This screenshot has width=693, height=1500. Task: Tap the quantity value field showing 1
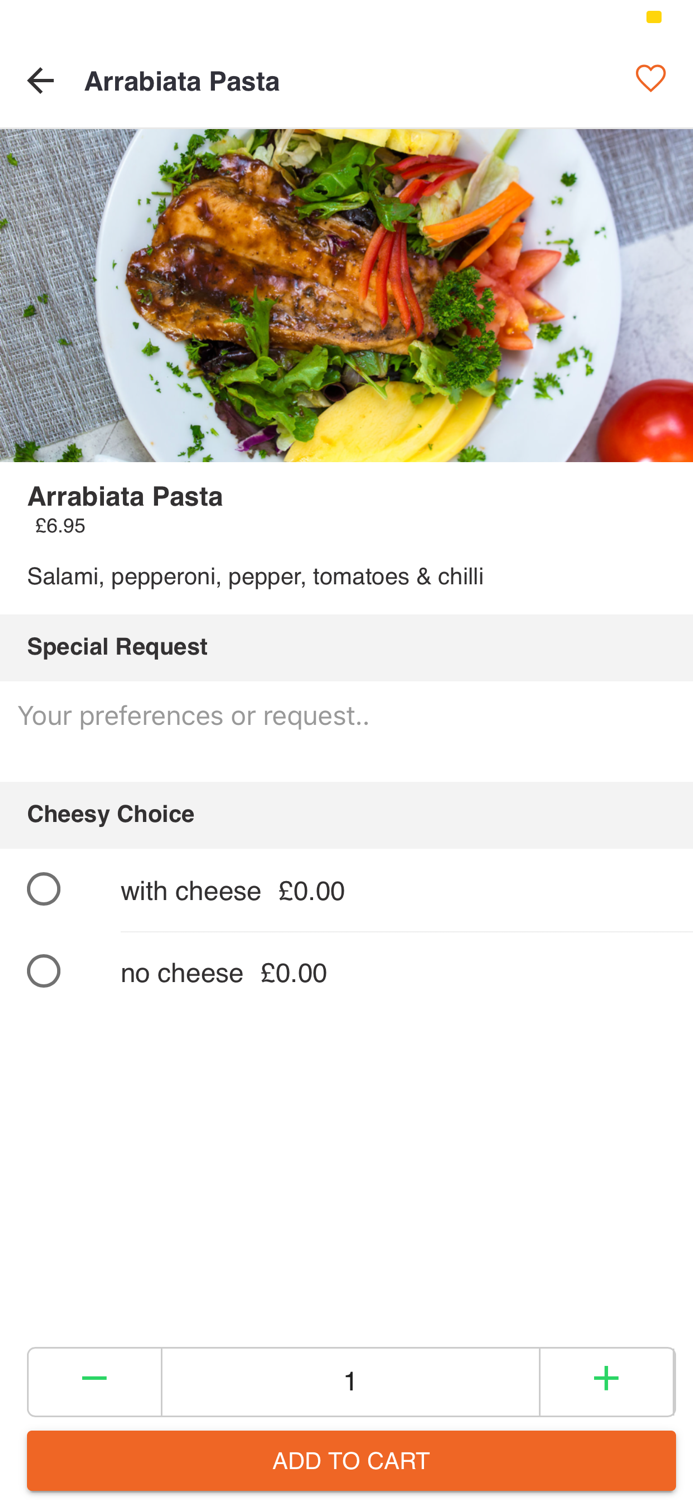click(350, 1381)
